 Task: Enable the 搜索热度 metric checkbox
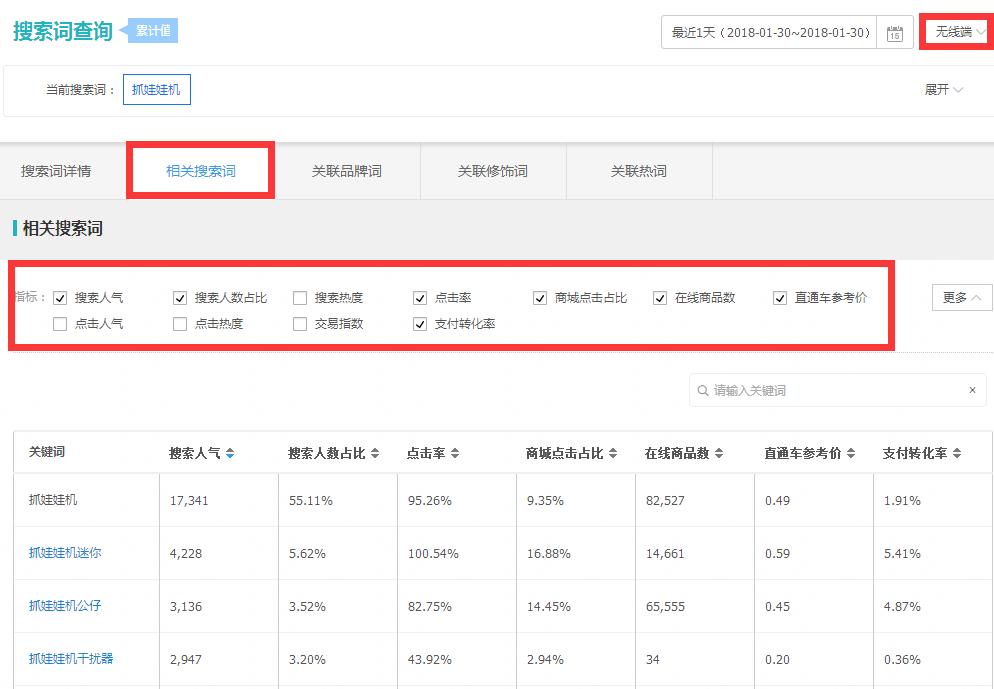coord(300,297)
